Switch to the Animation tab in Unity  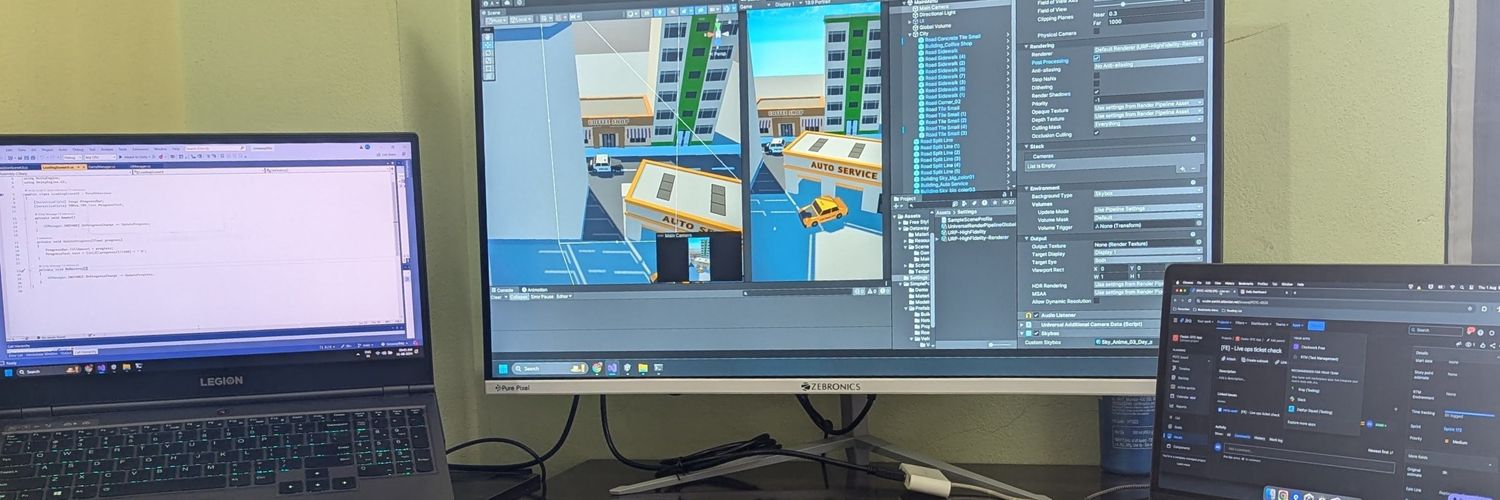(x=535, y=290)
